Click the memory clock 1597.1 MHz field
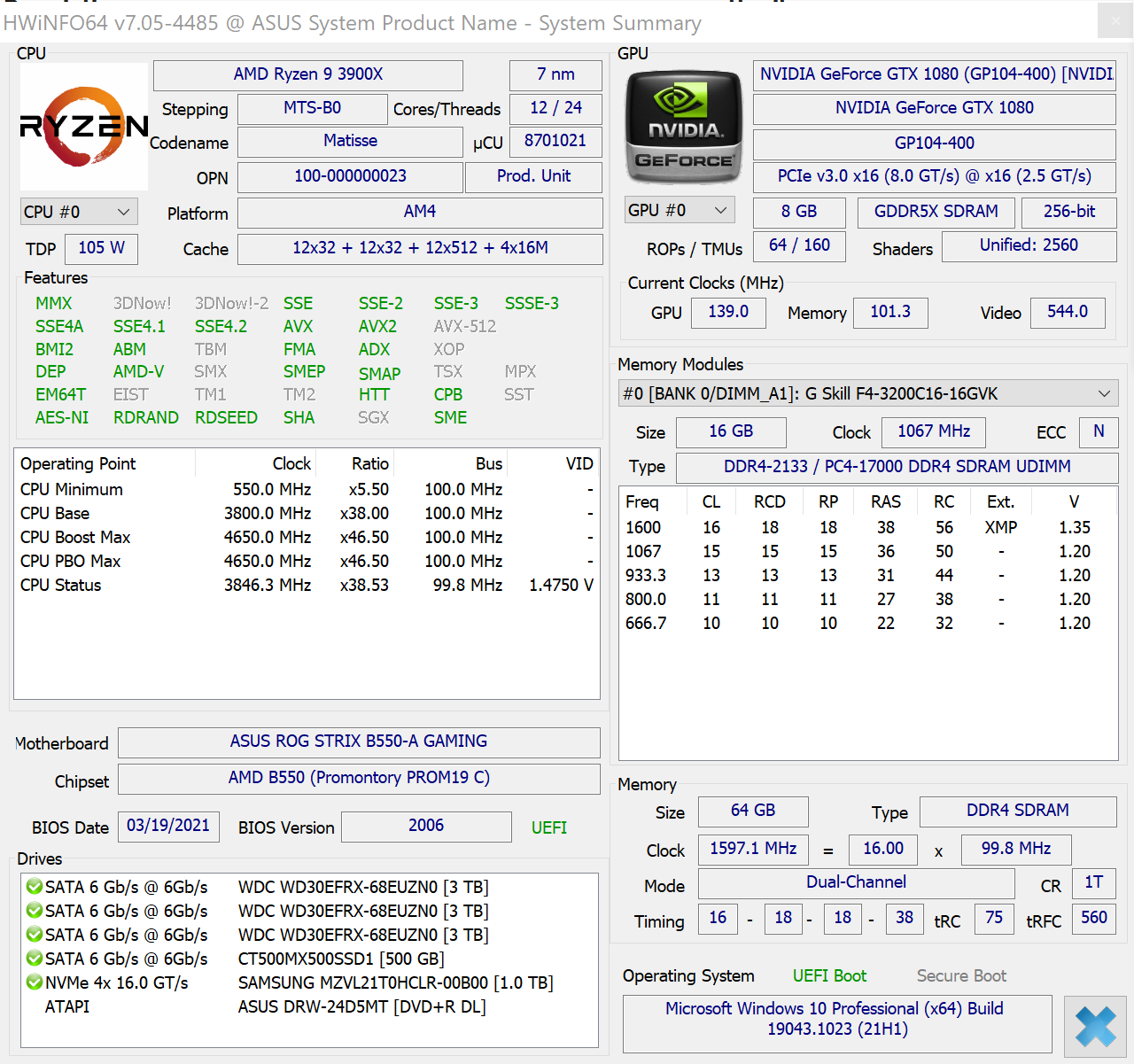Viewport: 1134px width, 1064px height. pos(753,849)
